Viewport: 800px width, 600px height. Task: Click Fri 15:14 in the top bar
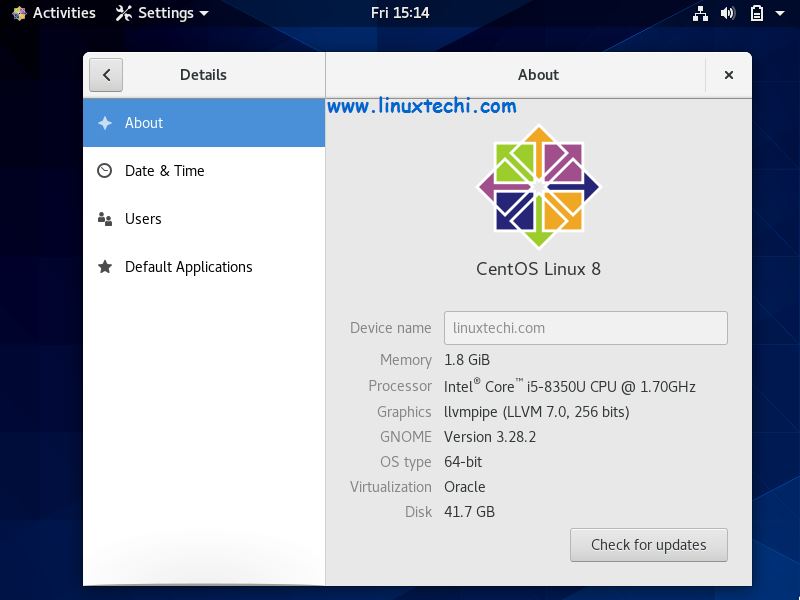coord(400,13)
